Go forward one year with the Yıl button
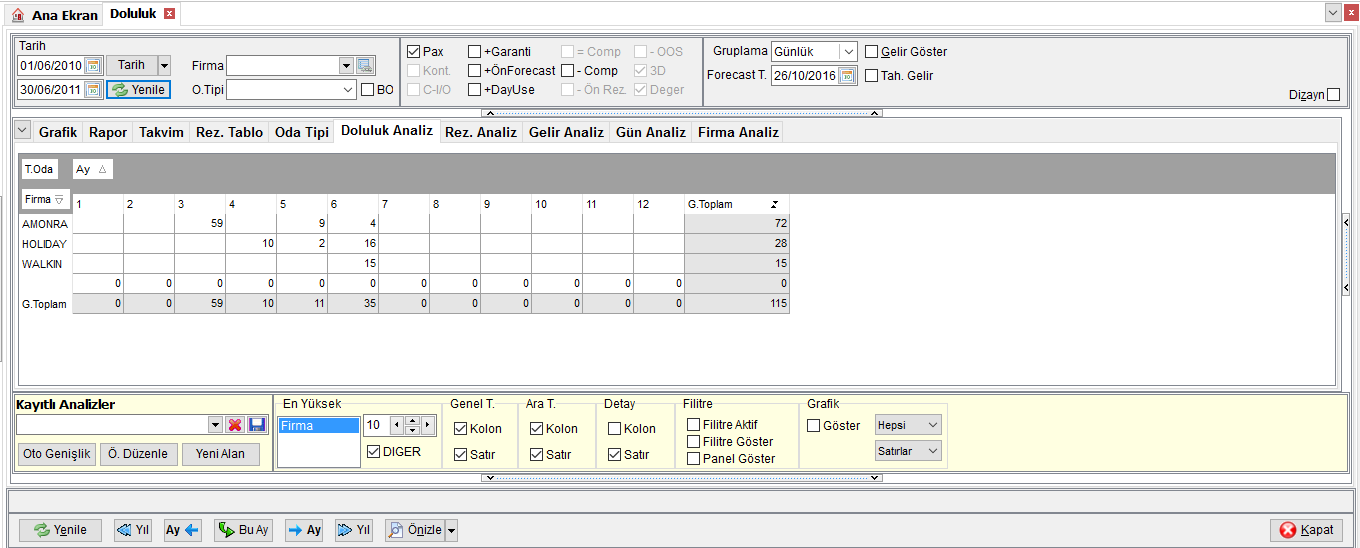The width and height of the screenshot is (1360, 548). point(354,530)
